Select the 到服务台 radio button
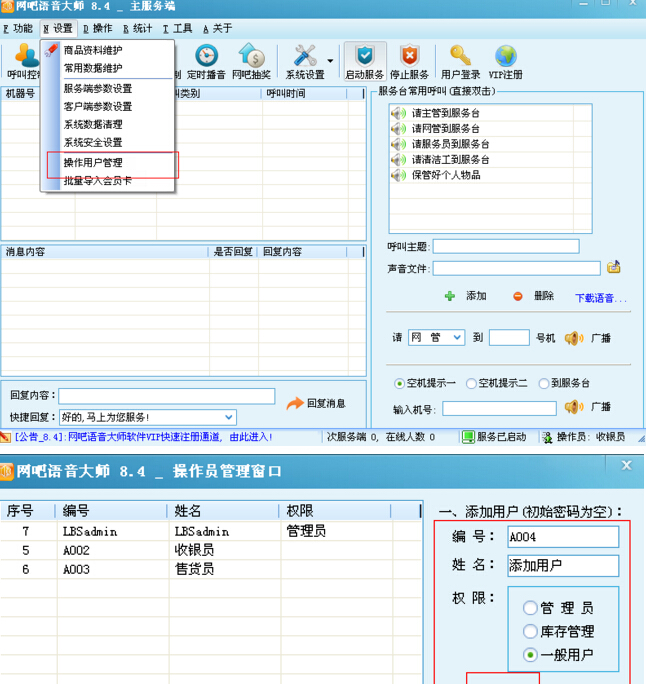Screen dimensions: 646x684 543,383
